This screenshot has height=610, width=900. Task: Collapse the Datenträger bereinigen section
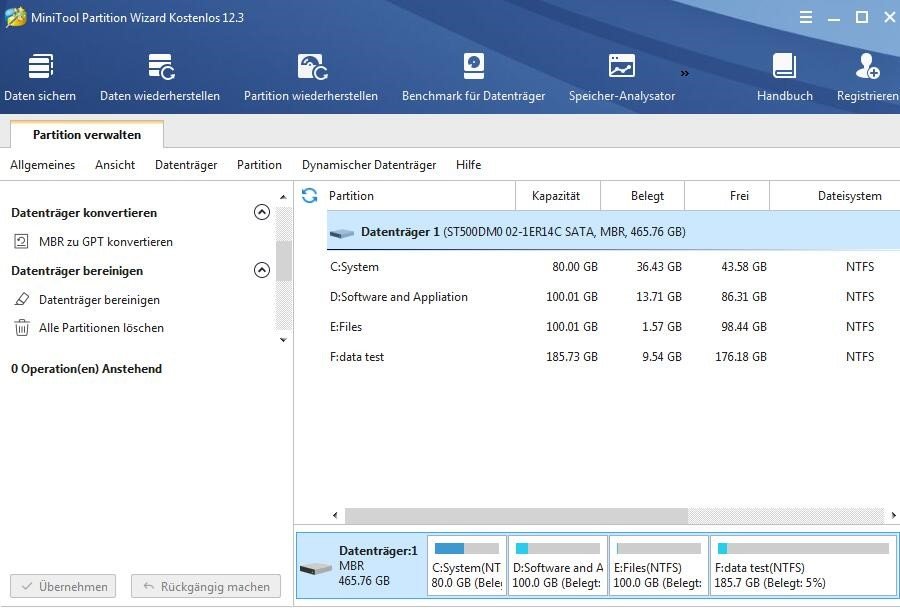(x=261, y=270)
